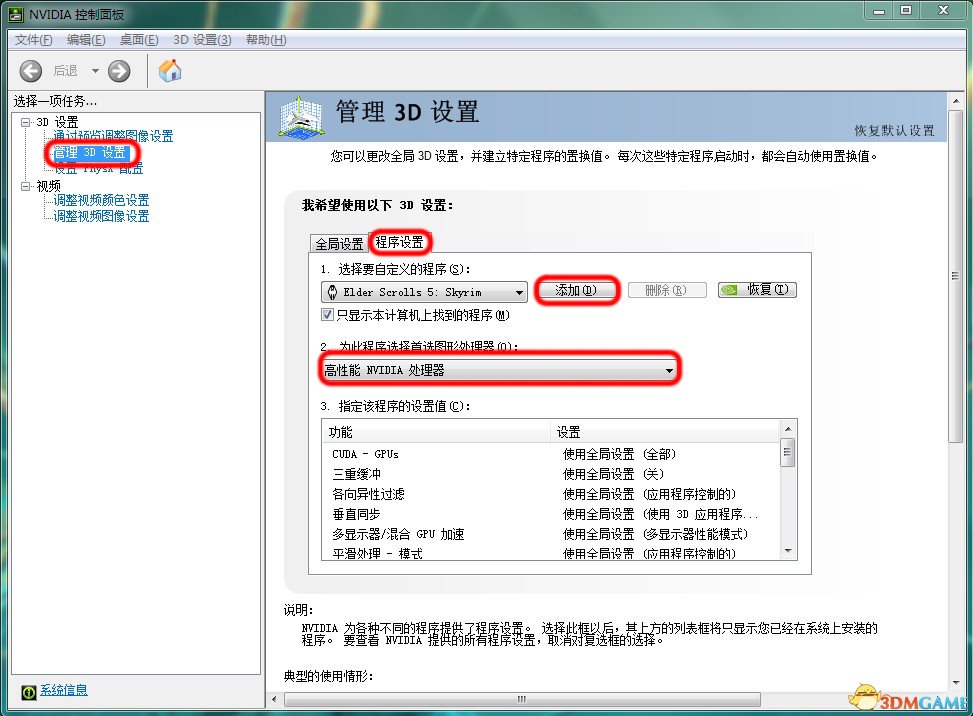Open the 文件(F) menu
The image size is (973, 716).
click(34, 40)
